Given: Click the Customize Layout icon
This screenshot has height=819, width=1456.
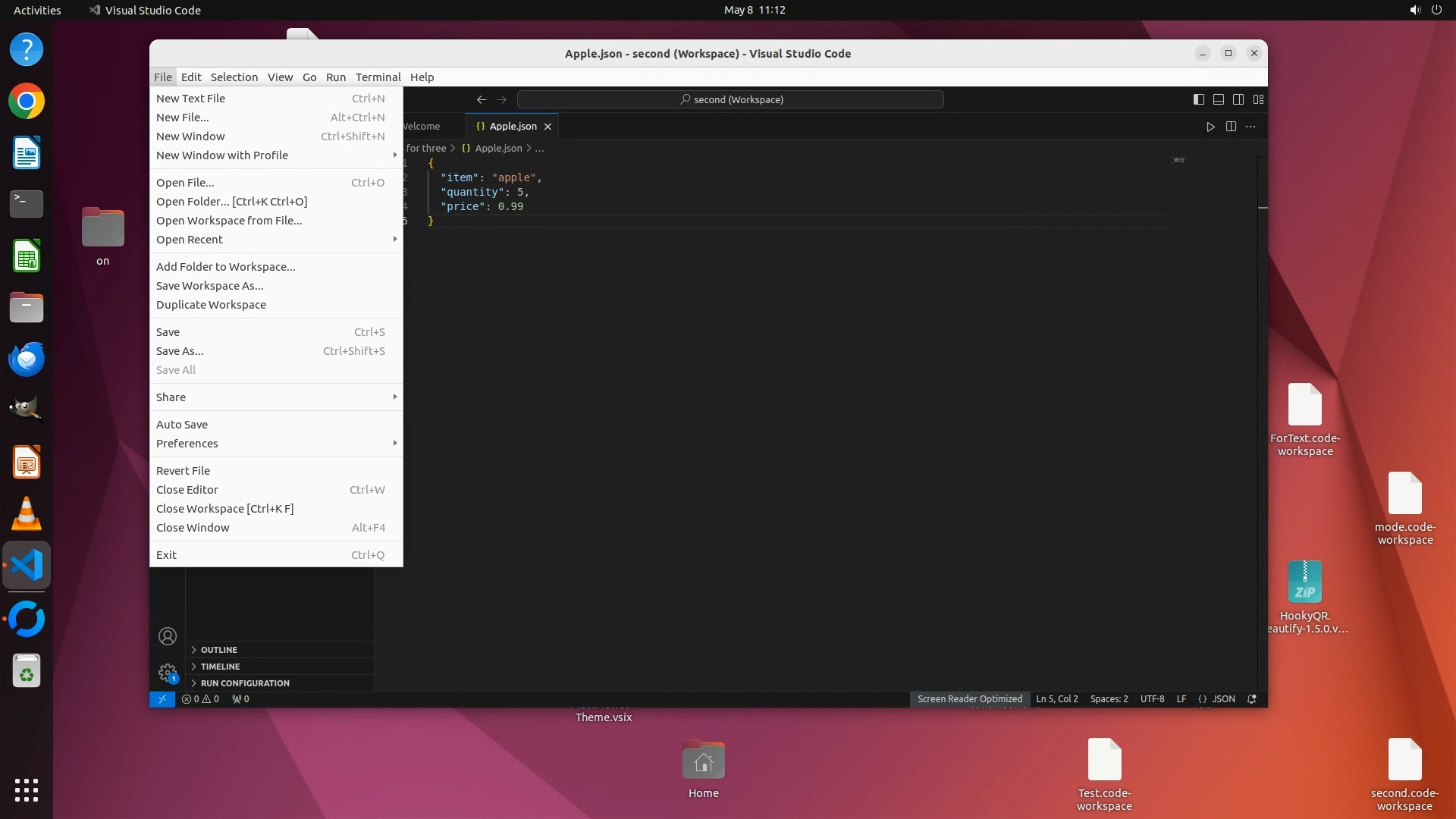Looking at the screenshot, I should click(1259, 99).
